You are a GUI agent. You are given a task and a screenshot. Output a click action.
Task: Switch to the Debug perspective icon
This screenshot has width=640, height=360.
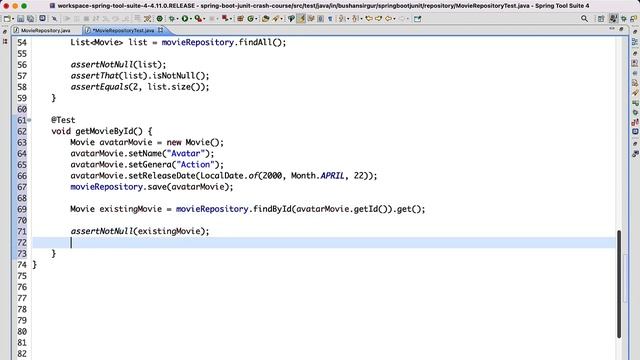pyautogui.click(x=624, y=19)
